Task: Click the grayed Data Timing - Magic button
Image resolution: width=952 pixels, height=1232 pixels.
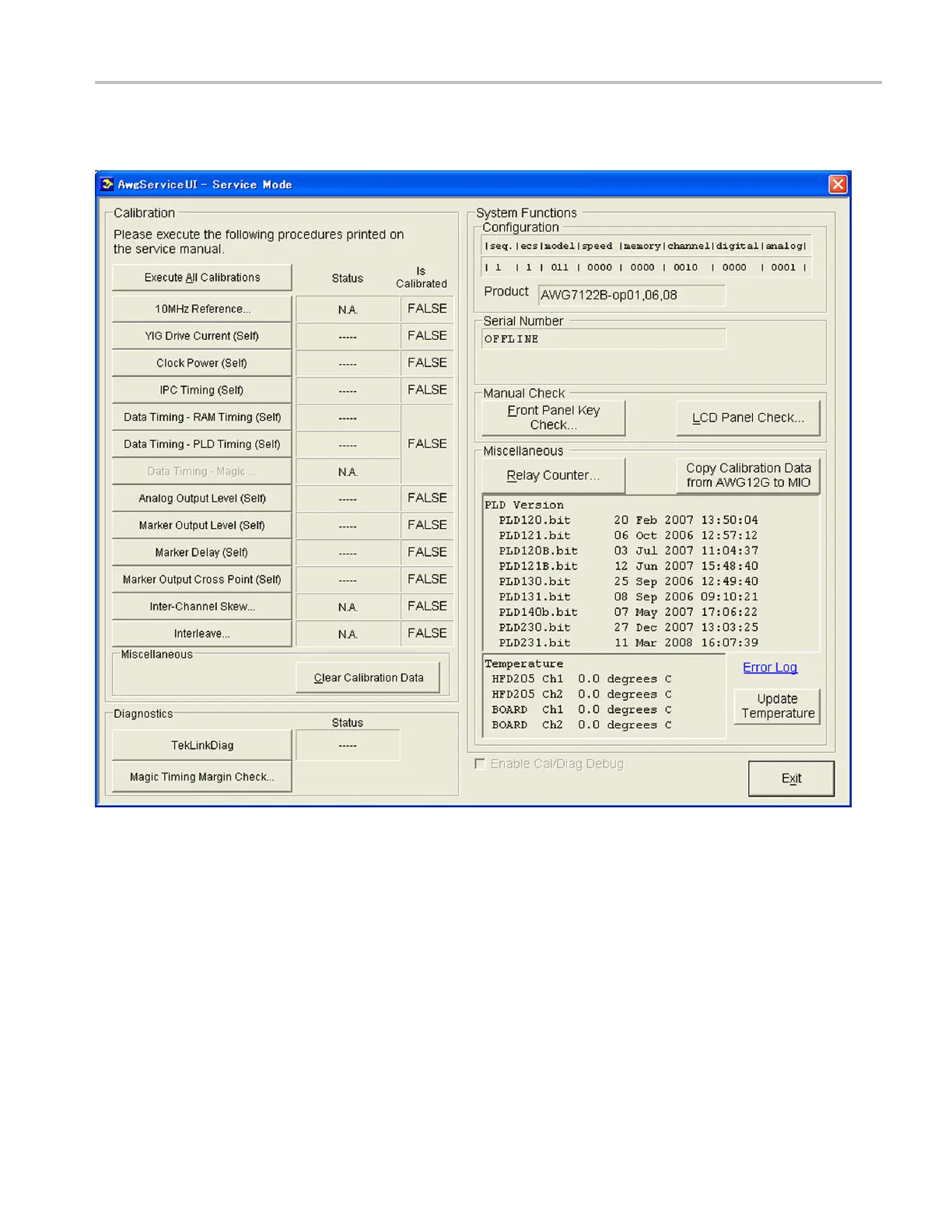Action: 202,471
